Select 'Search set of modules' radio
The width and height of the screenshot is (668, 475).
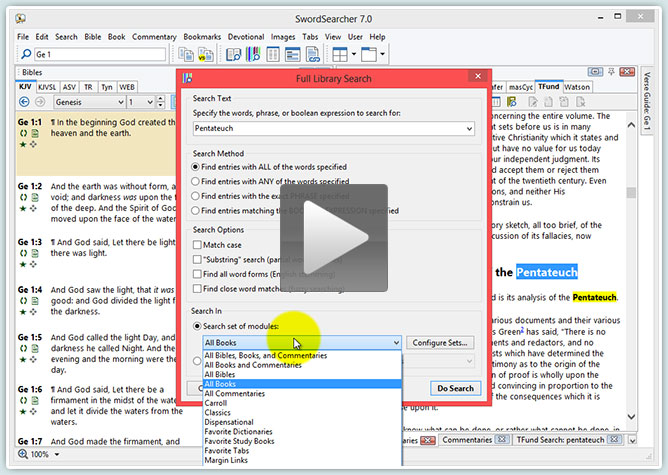coord(197,326)
